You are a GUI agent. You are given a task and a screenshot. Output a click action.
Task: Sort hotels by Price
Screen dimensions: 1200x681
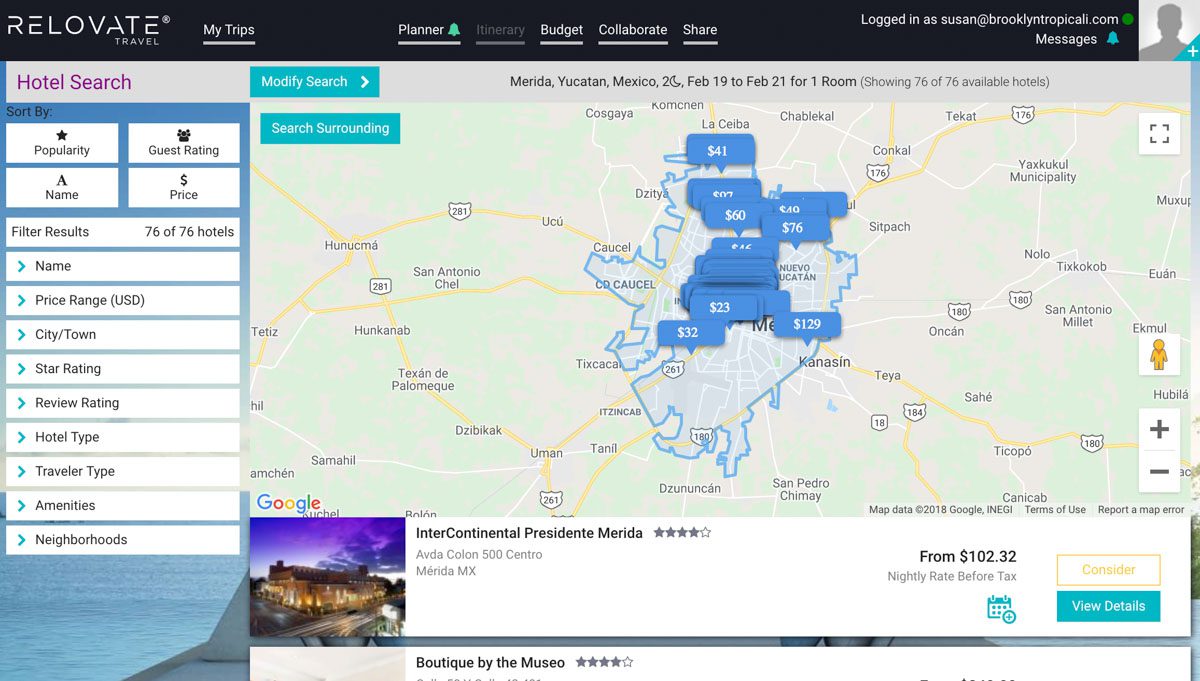click(x=184, y=187)
